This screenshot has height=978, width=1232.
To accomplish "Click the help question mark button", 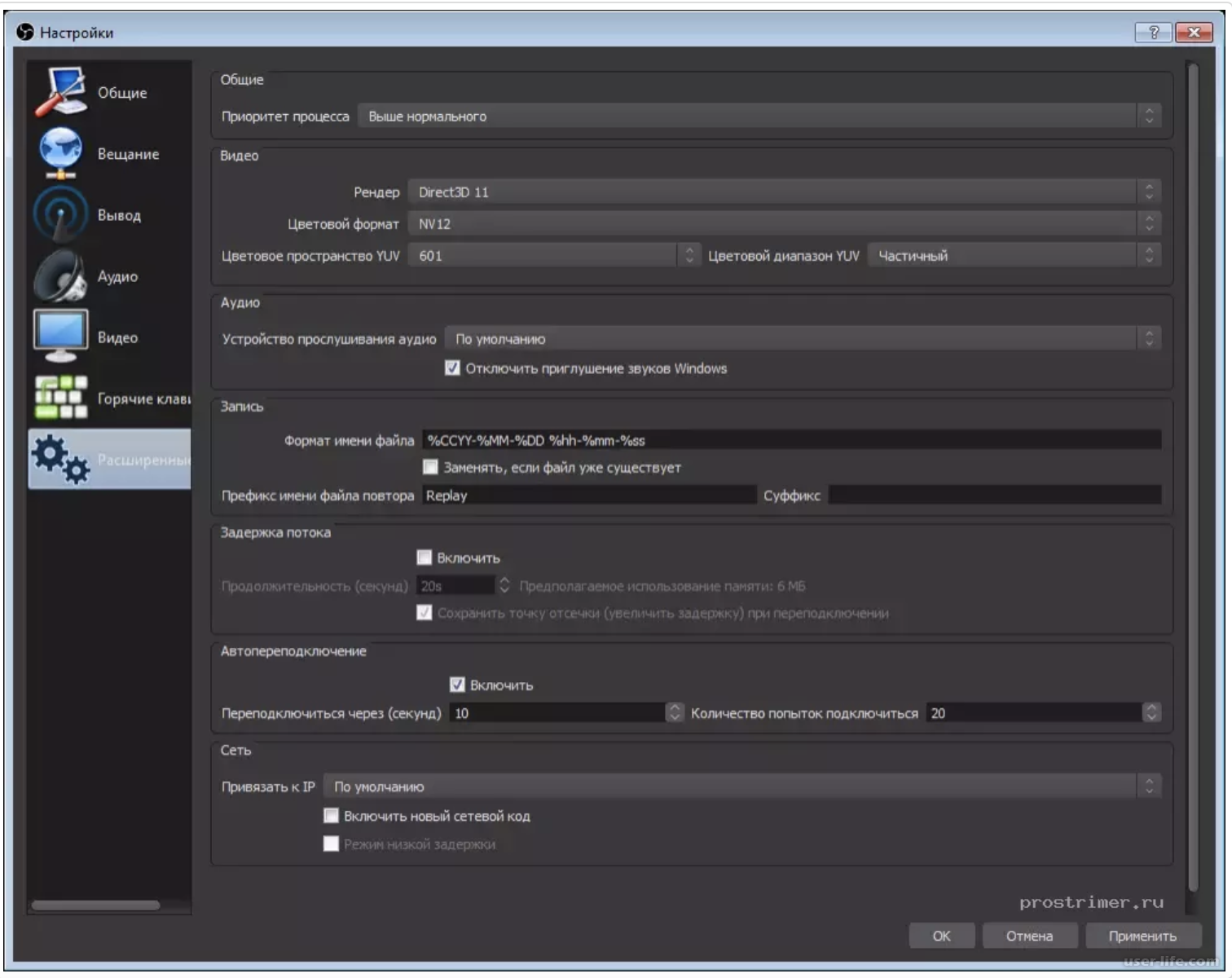I will 1153,32.
